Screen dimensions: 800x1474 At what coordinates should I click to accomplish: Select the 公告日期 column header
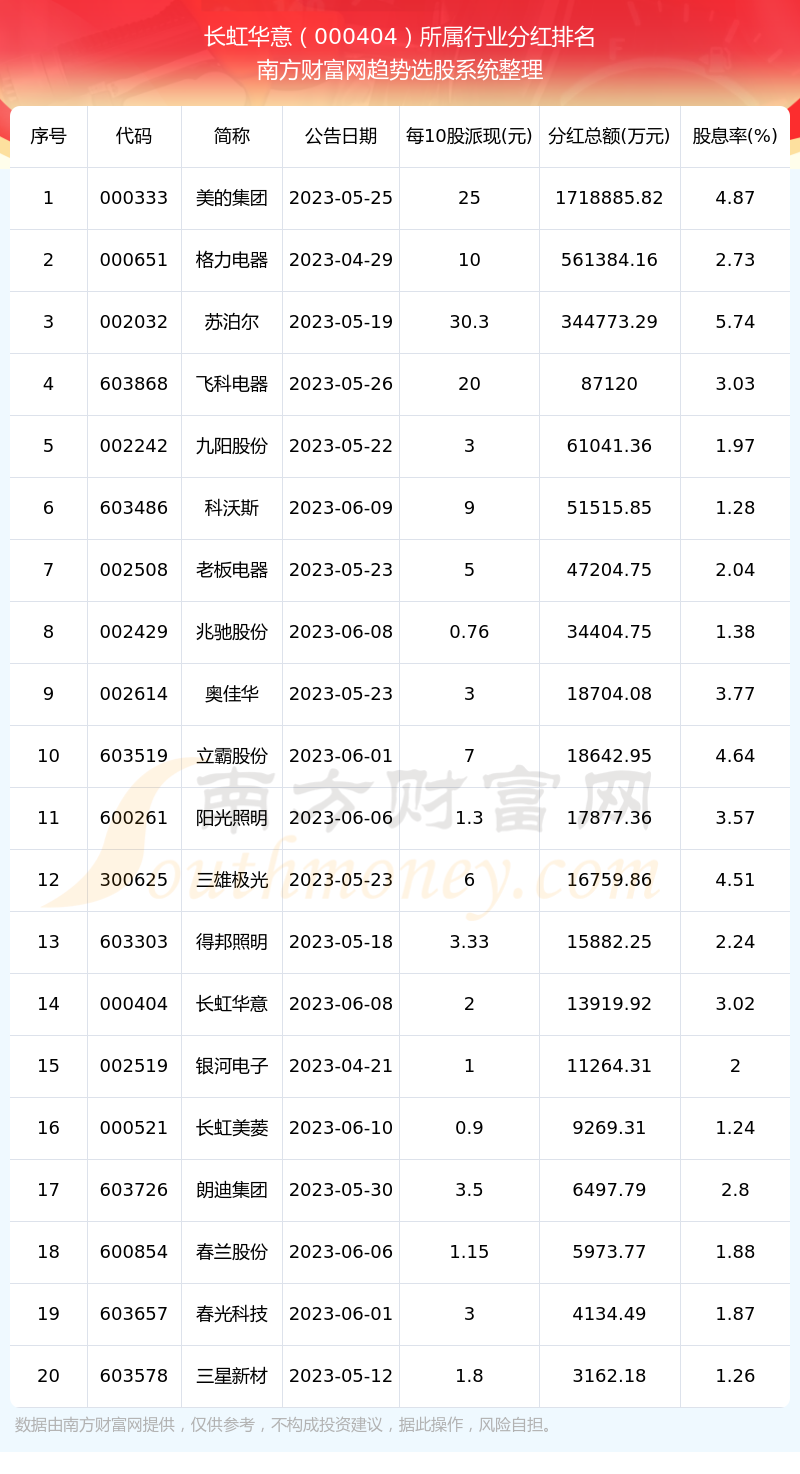point(341,136)
